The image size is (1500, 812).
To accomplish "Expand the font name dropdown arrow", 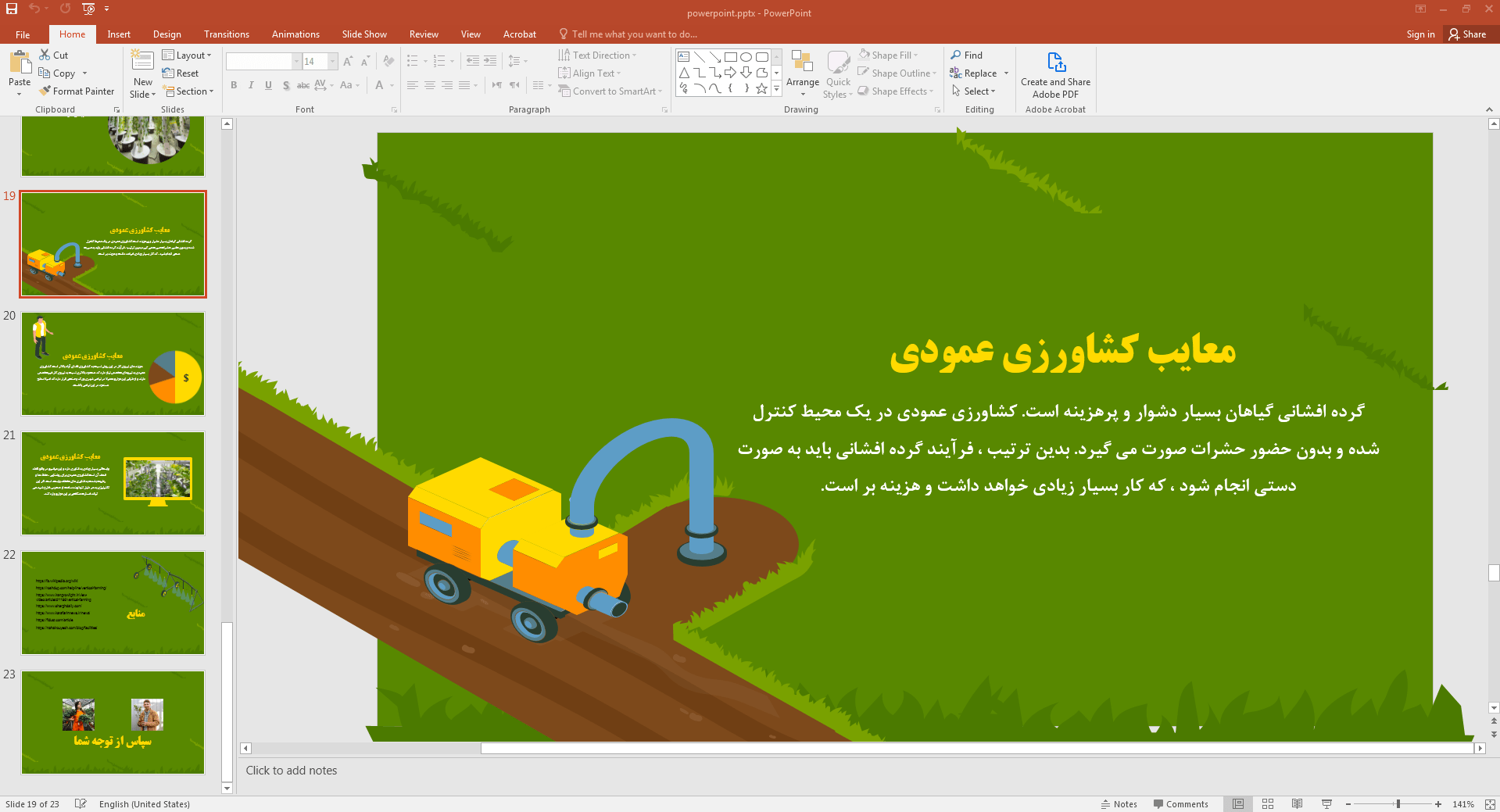I will (x=296, y=61).
